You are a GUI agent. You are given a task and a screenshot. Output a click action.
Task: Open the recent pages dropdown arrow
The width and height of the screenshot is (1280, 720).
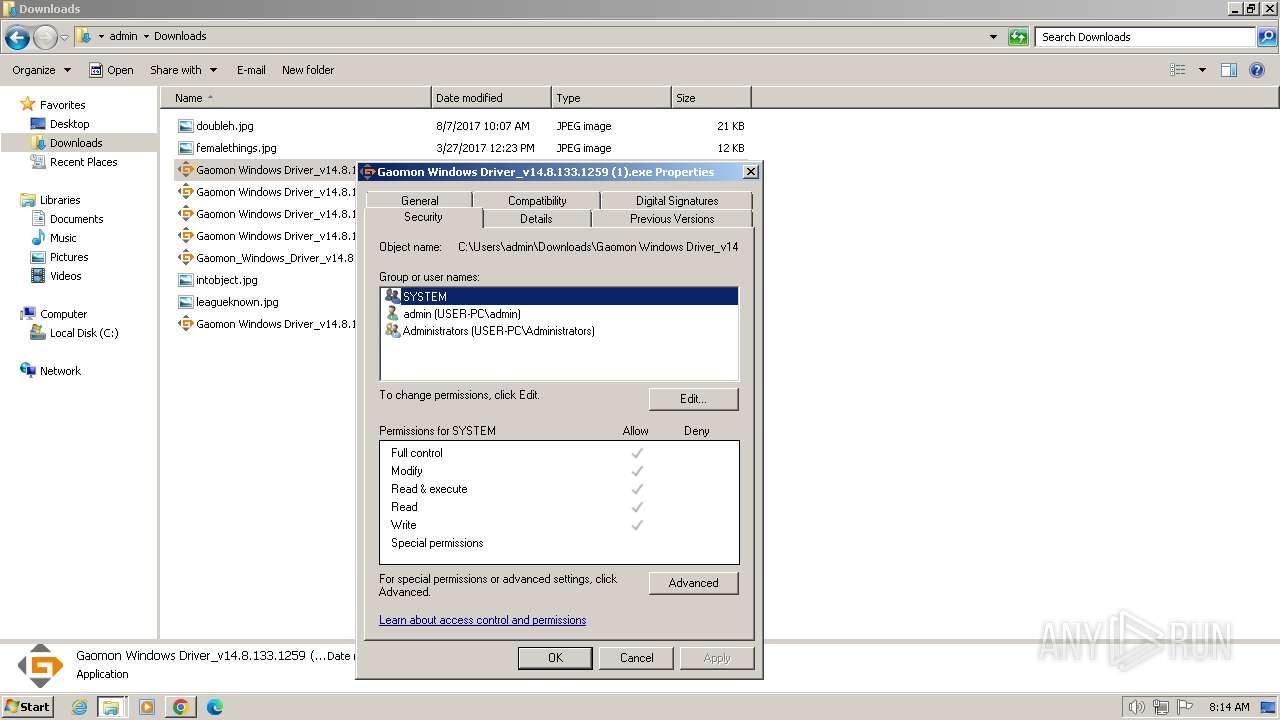(65, 37)
